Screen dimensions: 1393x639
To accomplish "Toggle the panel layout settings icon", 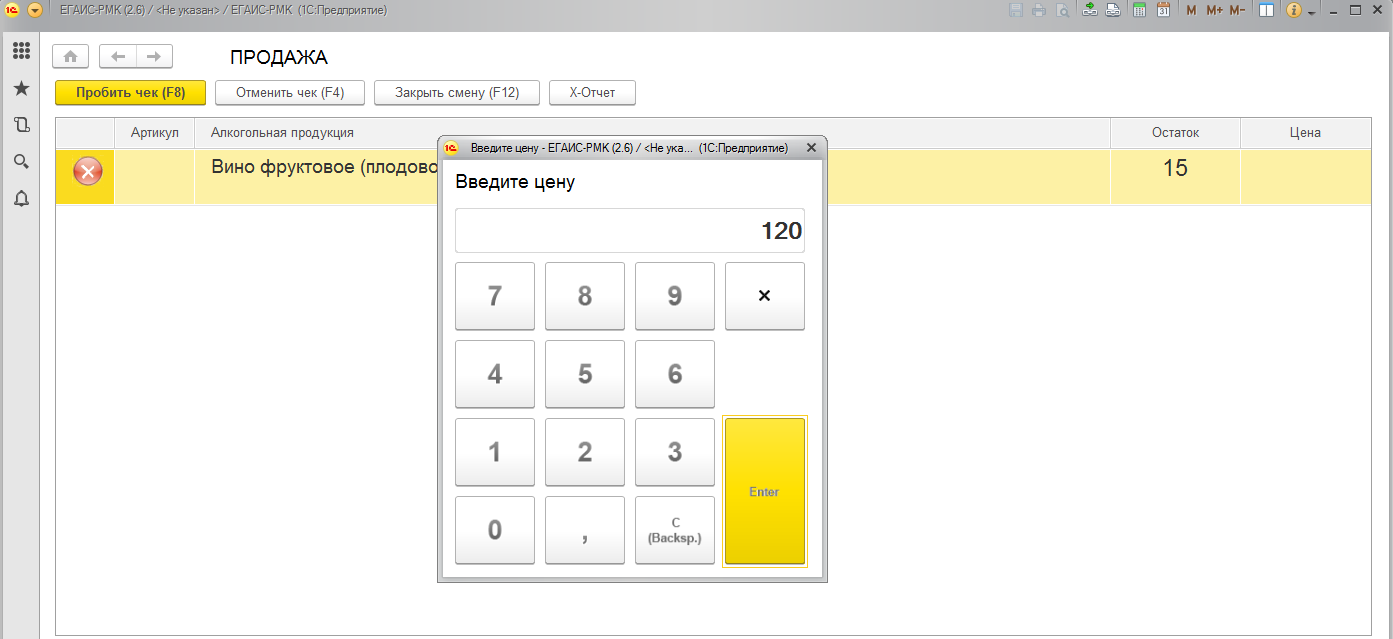I will coord(1266,10).
